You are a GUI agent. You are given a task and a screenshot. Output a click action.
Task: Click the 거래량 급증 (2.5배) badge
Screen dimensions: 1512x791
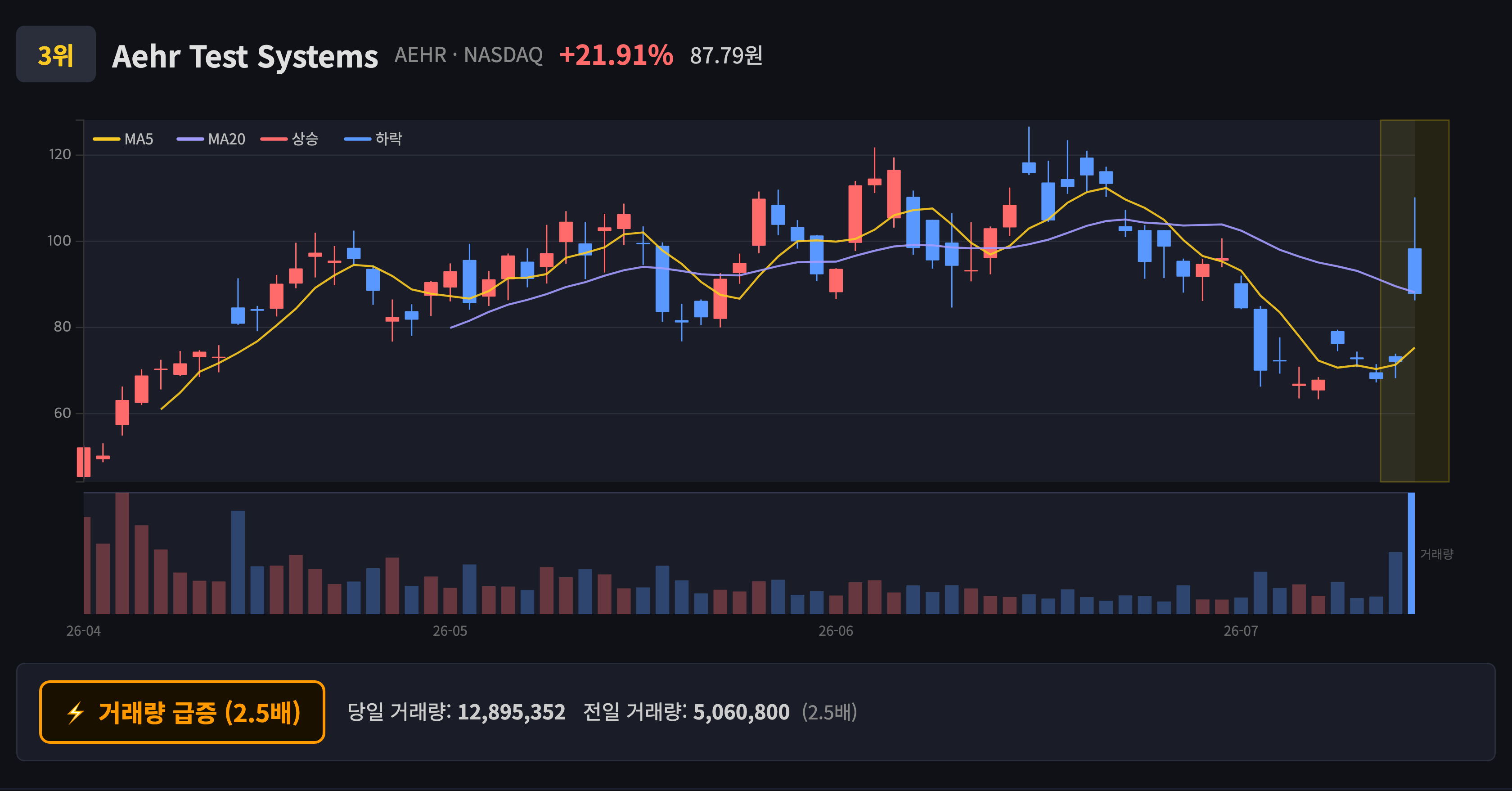pos(182,712)
